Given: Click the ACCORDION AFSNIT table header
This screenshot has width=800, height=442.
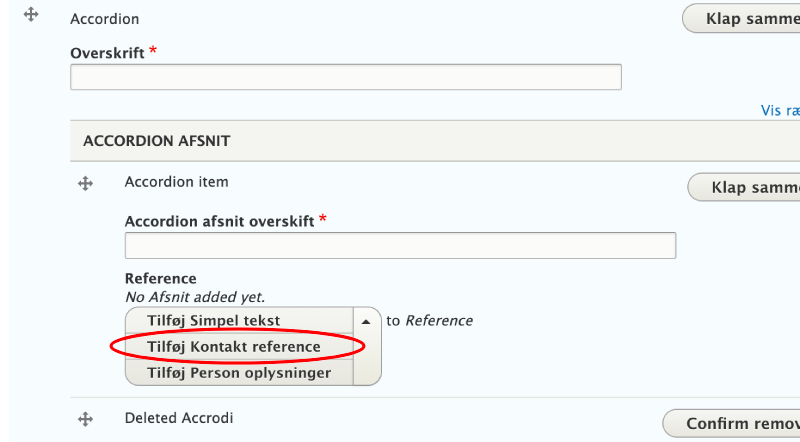Looking at the screenshot, I should point(156,141).
